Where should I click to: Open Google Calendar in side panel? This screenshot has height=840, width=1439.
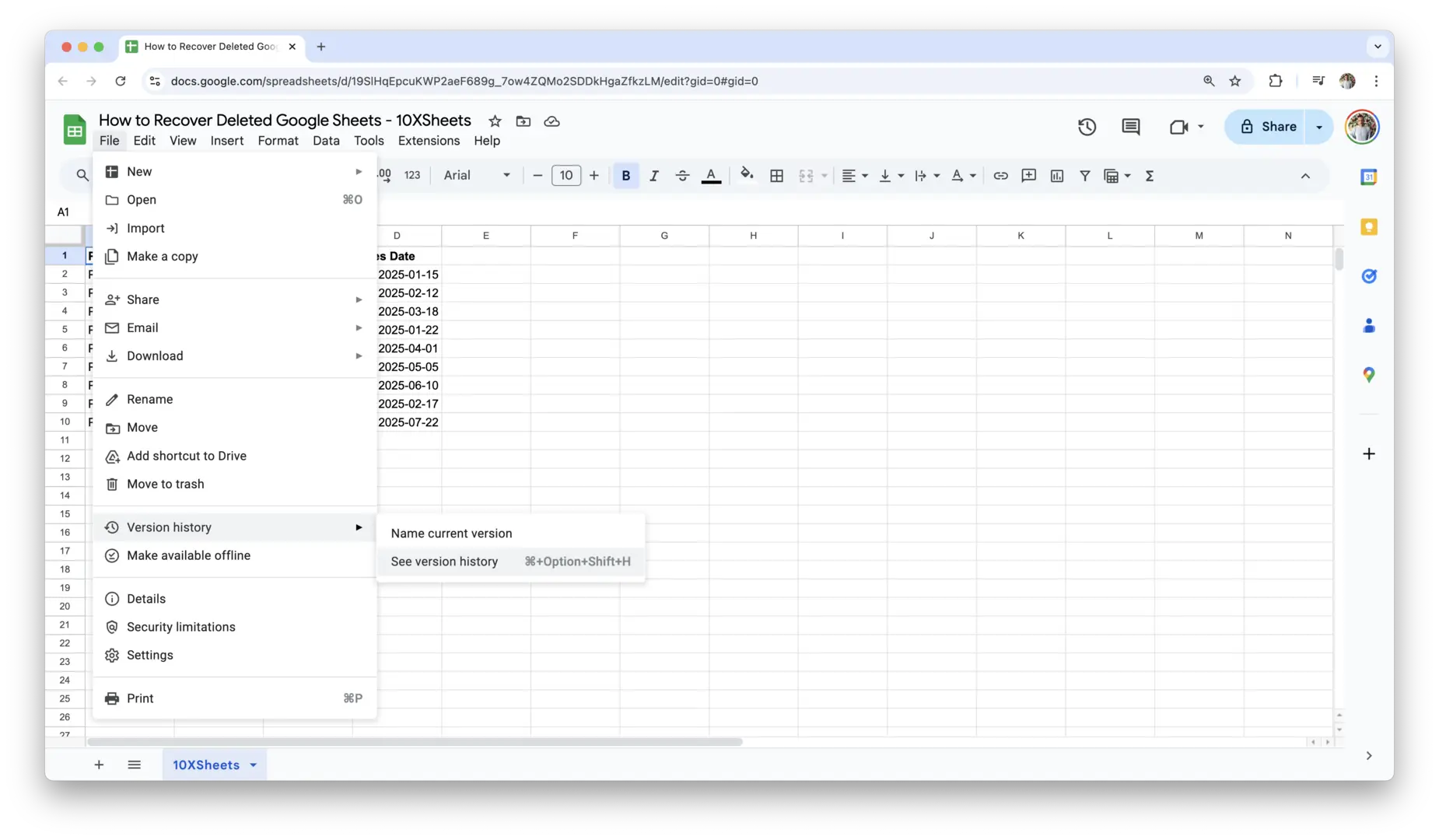click(1368, 177)
